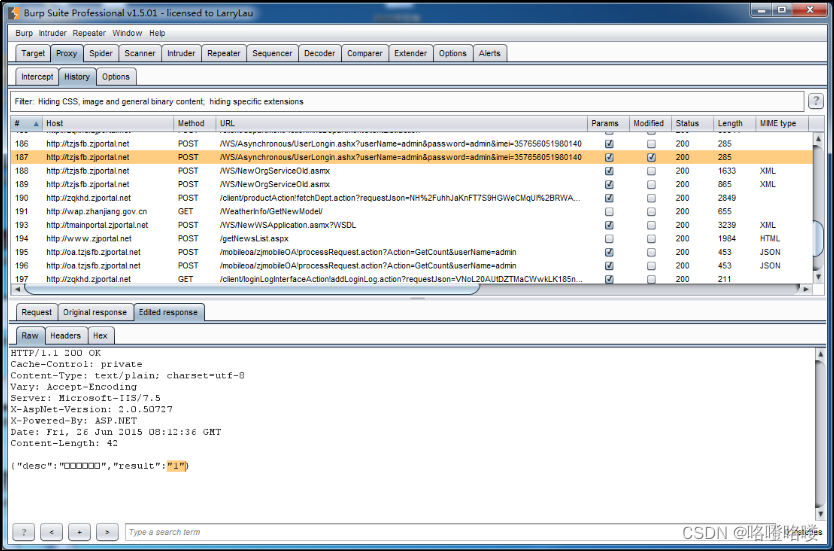
Task: Toggle Params checkbox in row 188
Action: pyautogui.click(x=609, y=171)
